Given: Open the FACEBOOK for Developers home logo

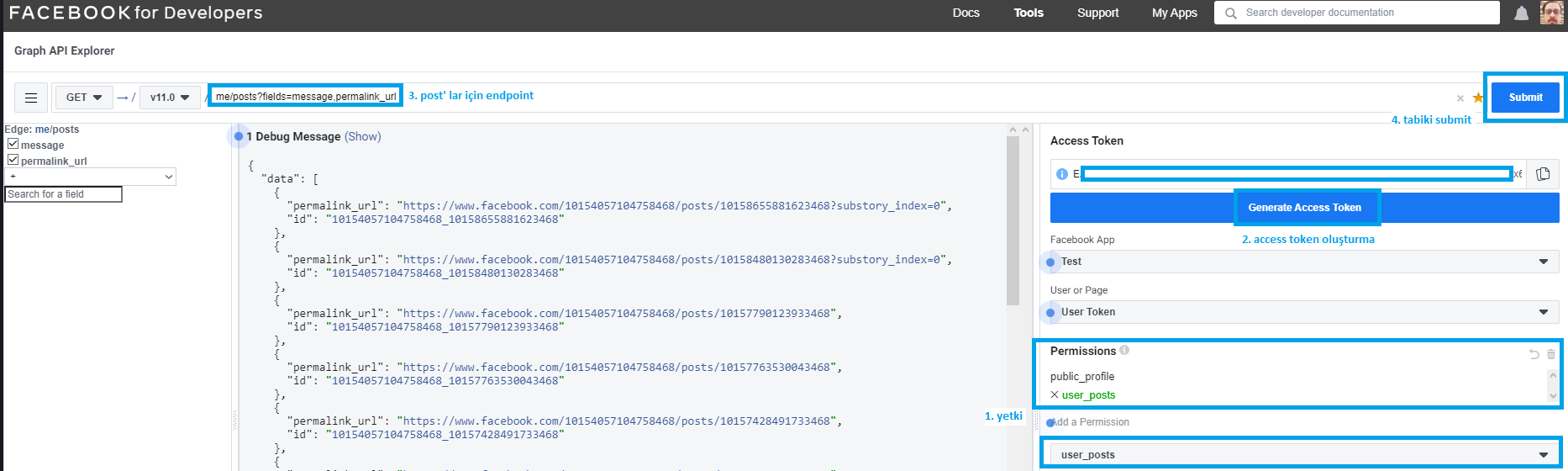Looking at the screenshot, I should click(136, 13).
